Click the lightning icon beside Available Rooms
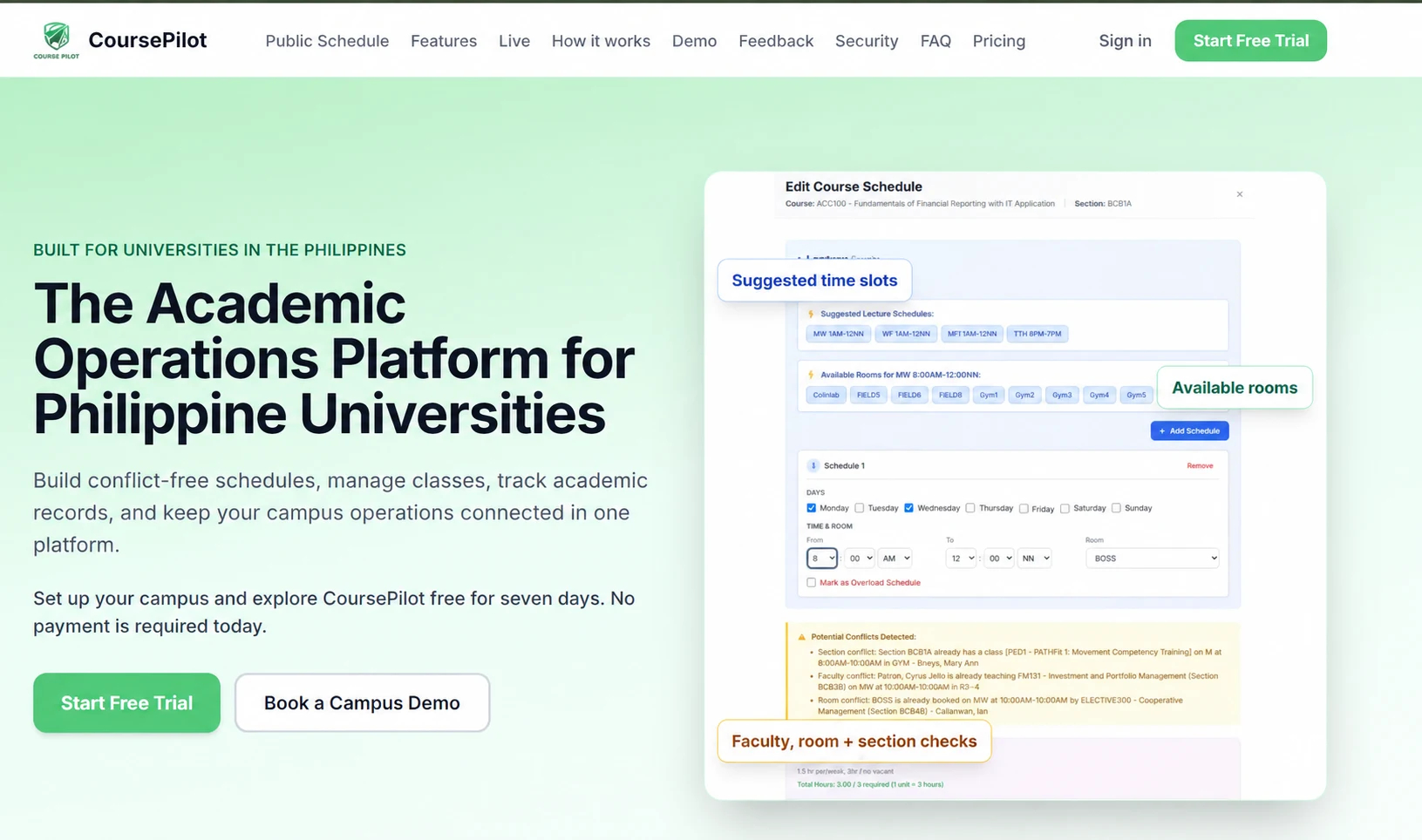Viewport: 1422px width, 840px height. (x=811, y=375)
